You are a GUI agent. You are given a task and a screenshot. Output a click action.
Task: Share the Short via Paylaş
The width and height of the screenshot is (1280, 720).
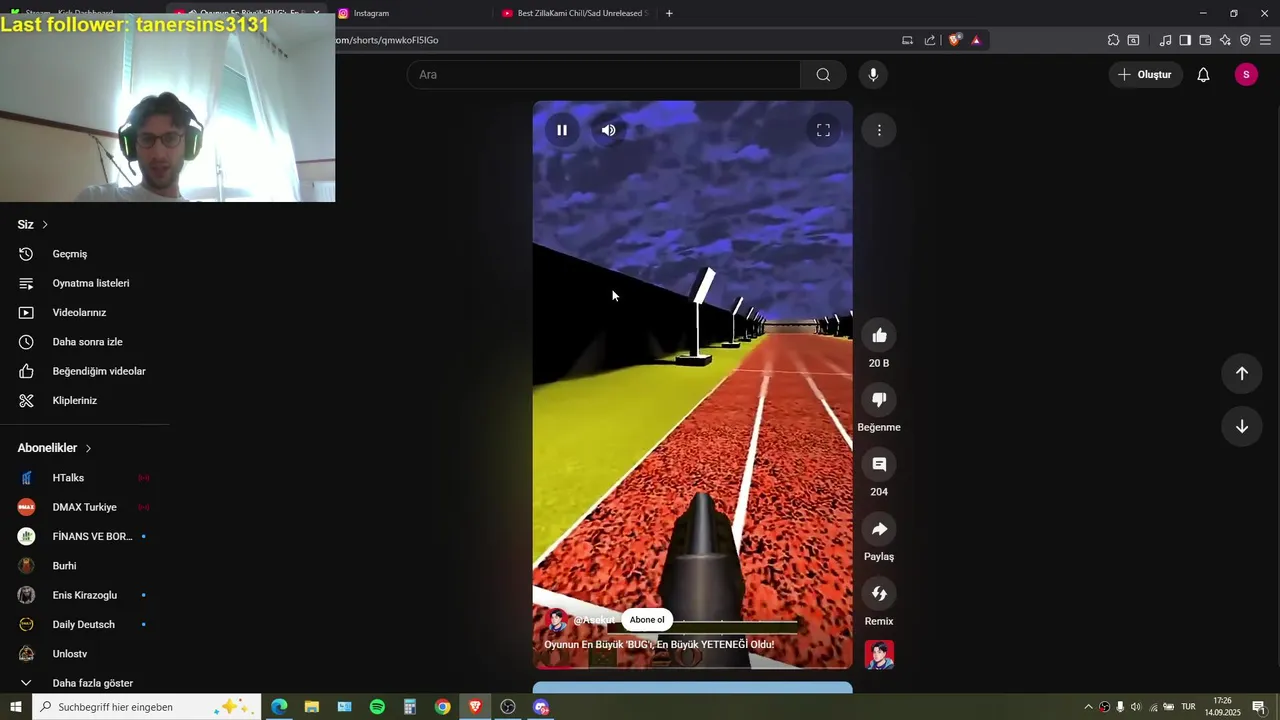pyautogui.click(x=879, y=529)
